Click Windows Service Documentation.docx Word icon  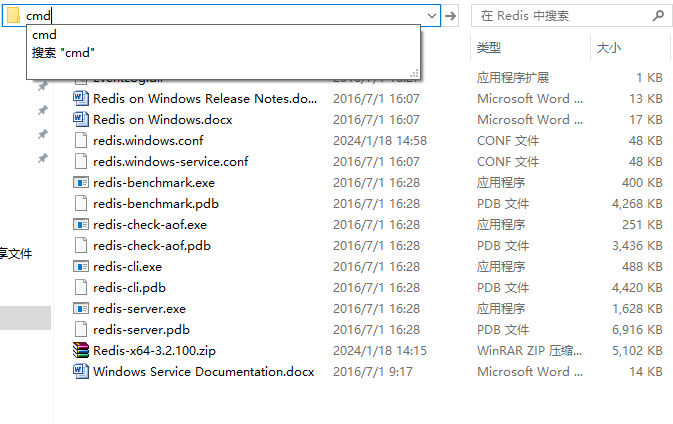[81, 371]
